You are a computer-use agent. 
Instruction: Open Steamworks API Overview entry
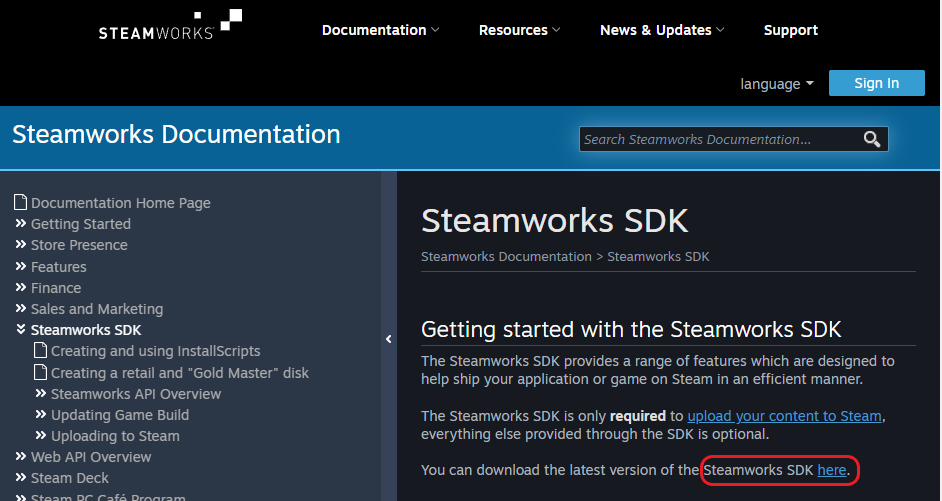136,394
